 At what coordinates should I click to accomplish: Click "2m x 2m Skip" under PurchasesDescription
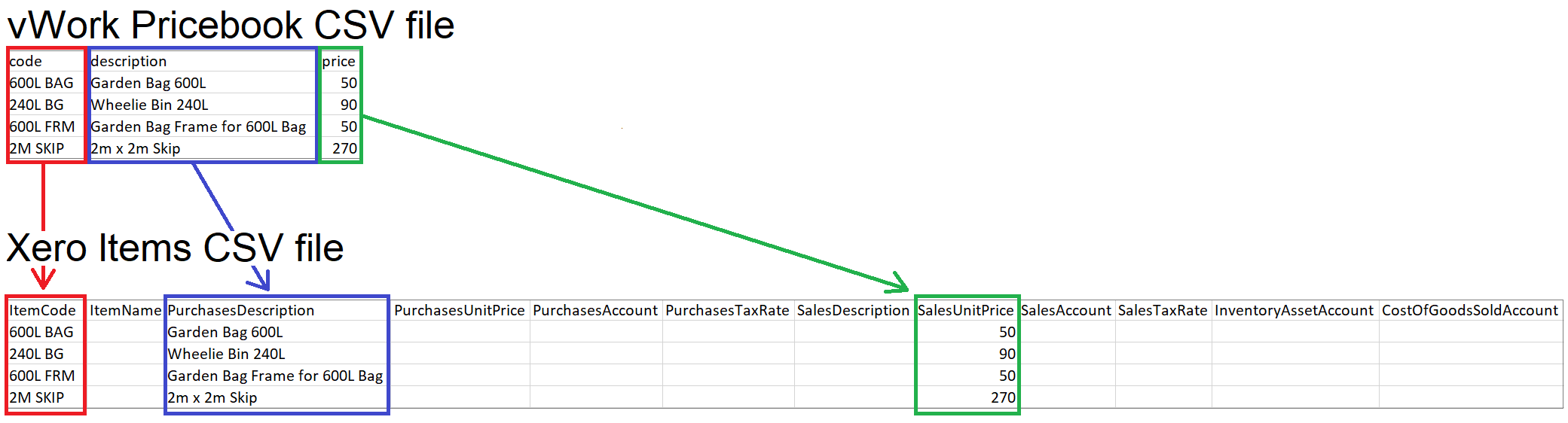[x=212, y=397]
